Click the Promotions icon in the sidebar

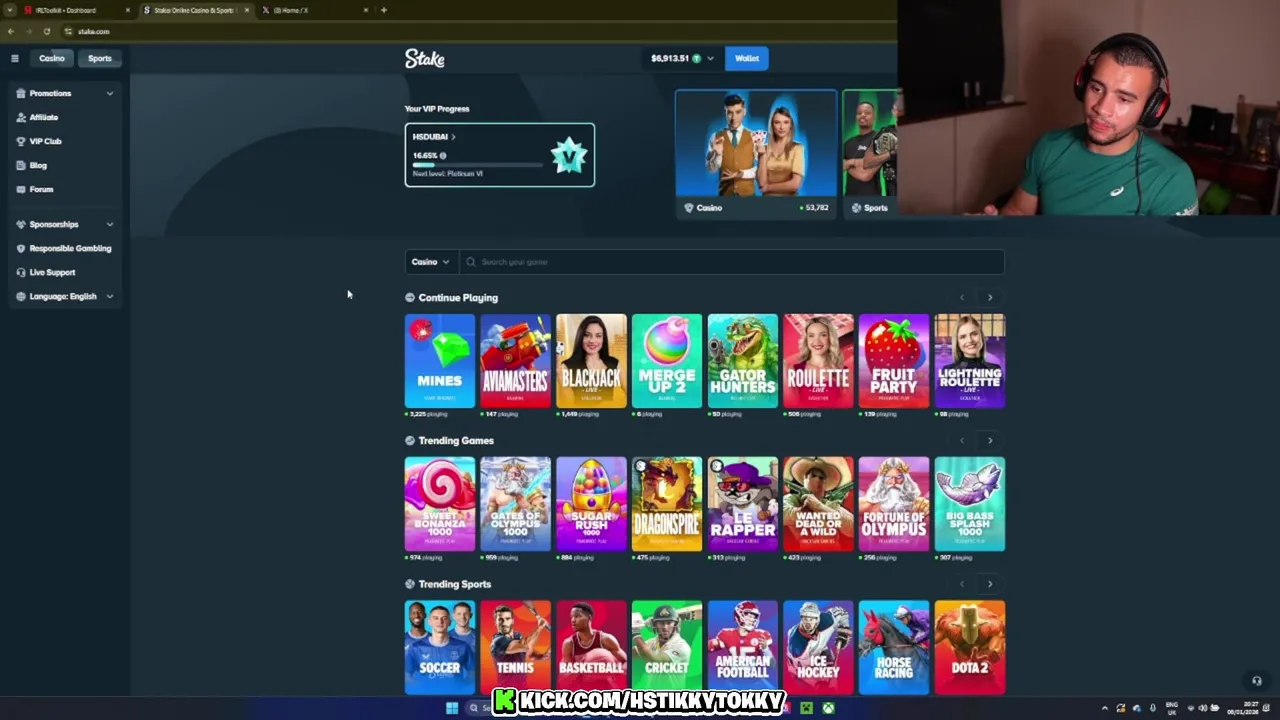(21, 93)
